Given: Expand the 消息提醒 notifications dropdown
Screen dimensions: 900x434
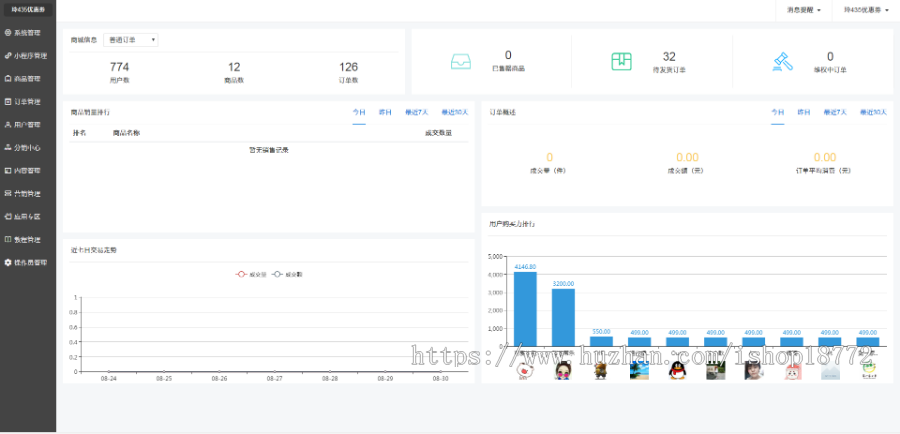Looking at the screenshot, I should (x=804, y=10).
